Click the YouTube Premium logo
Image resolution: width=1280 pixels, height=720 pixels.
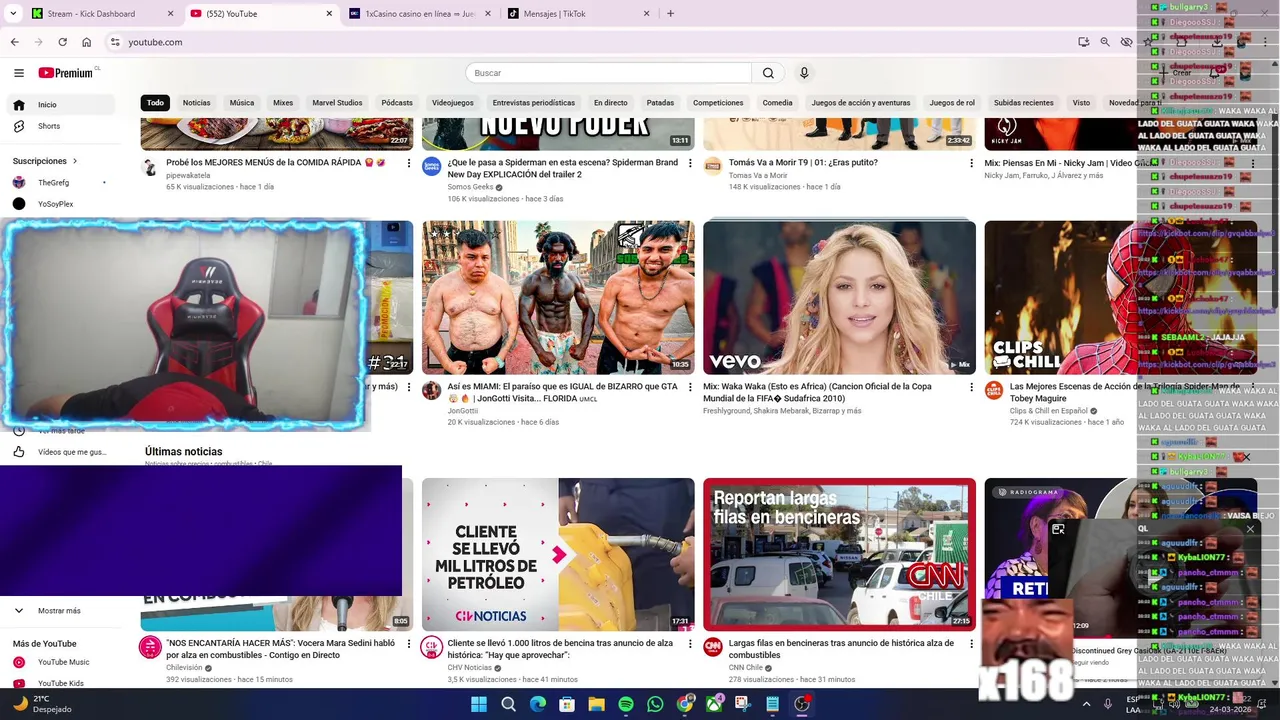tap(67, 73)
